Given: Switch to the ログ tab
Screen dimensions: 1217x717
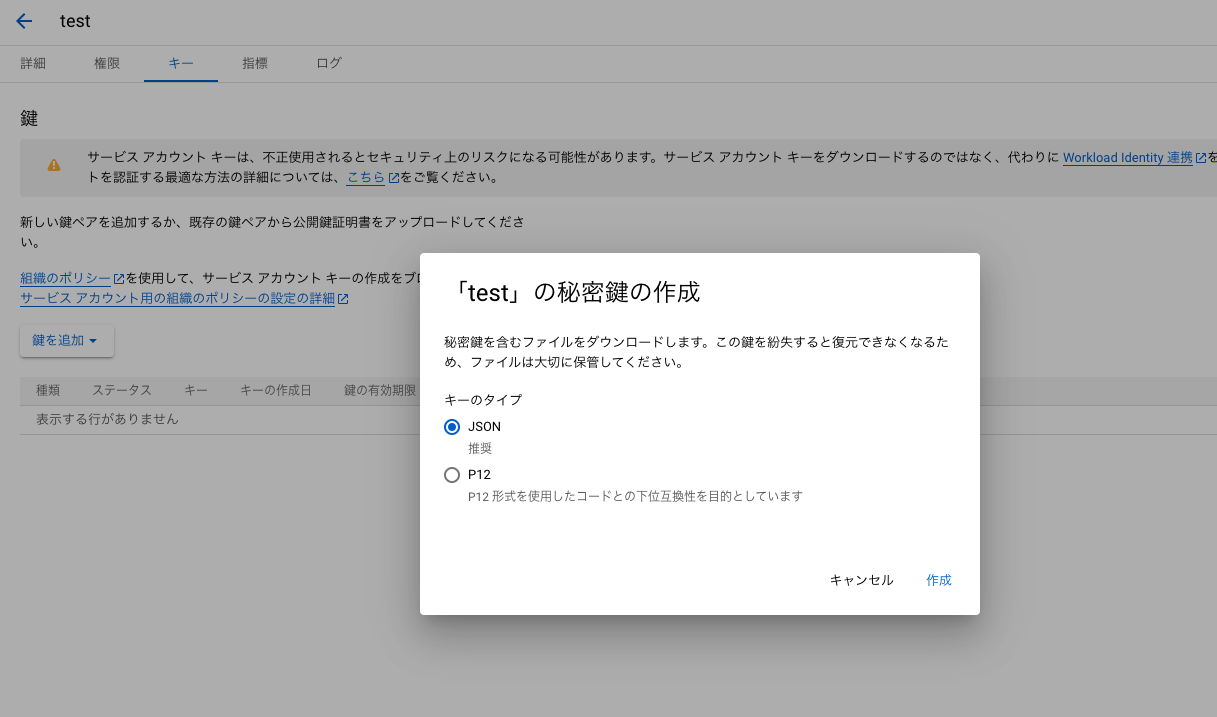Looking at the screenshot, I should point(329,63).
